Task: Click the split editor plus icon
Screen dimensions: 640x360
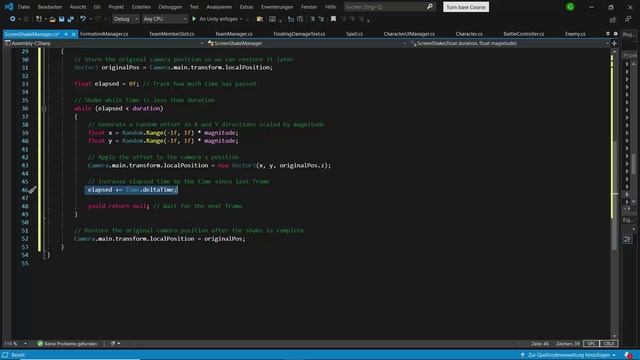Action: coord(614,43)
